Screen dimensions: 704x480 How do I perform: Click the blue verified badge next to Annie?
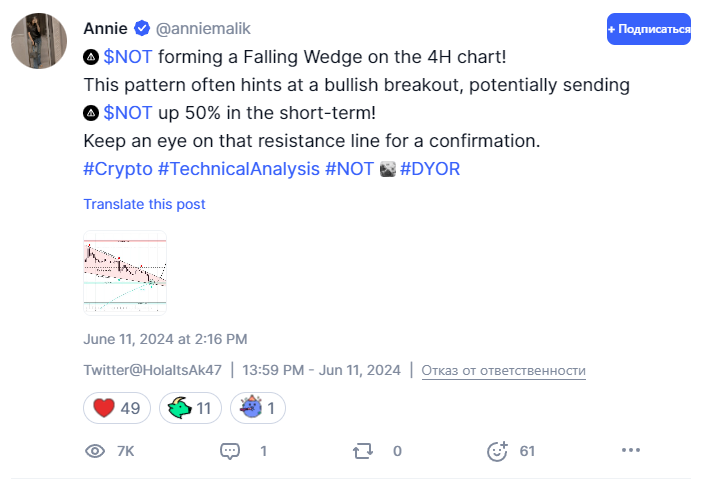[x=142, y=28]
